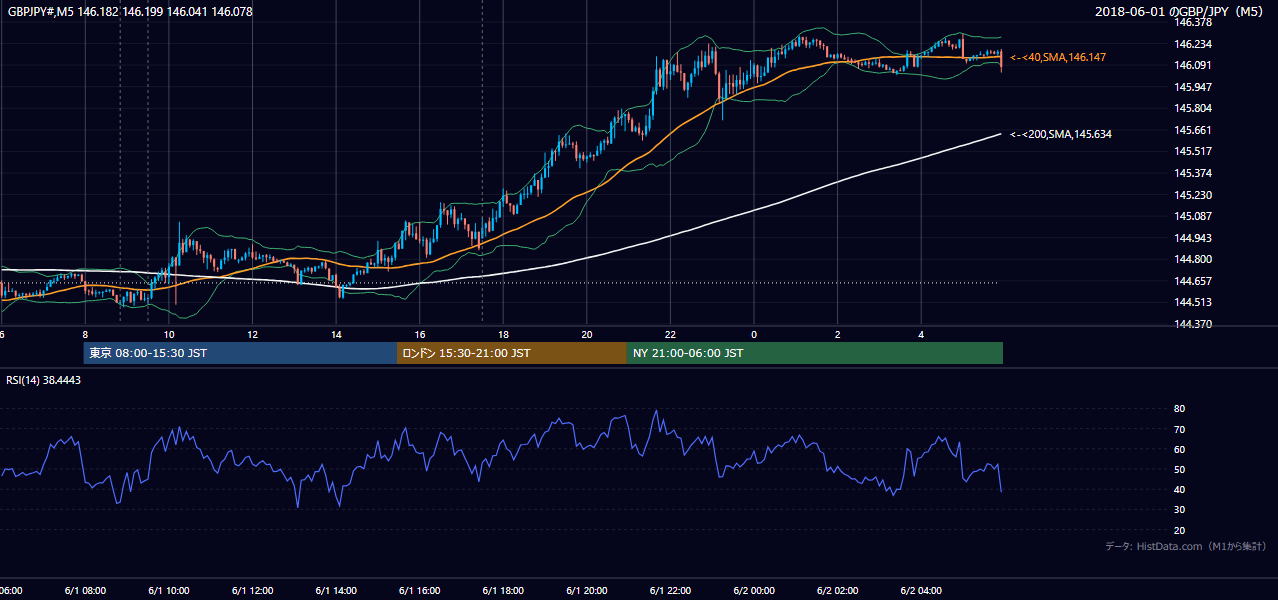Click hour label 4 under the price chart
Viewport: 1278px width, 600px height.
tap(921, 334)
